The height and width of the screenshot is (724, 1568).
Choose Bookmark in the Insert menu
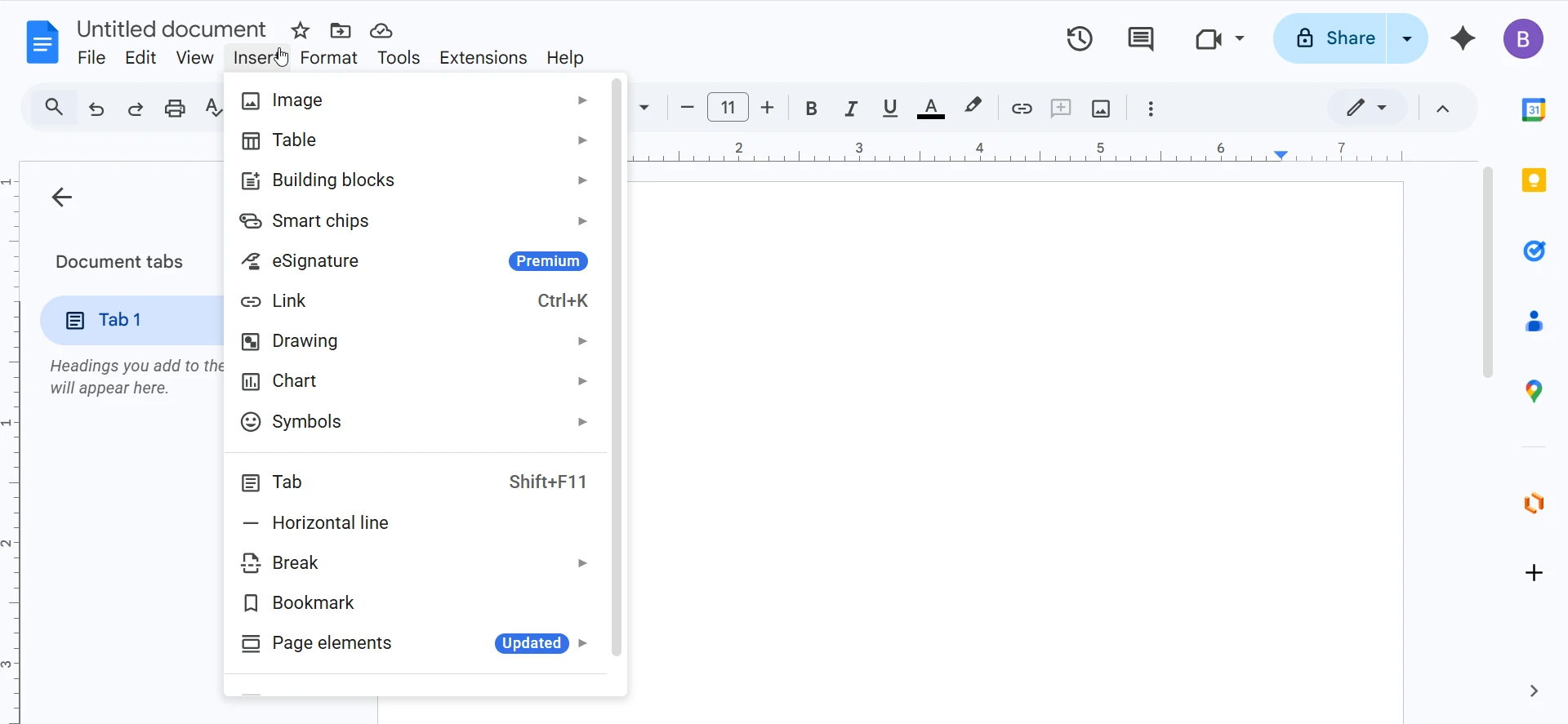(x=313, y=603)
